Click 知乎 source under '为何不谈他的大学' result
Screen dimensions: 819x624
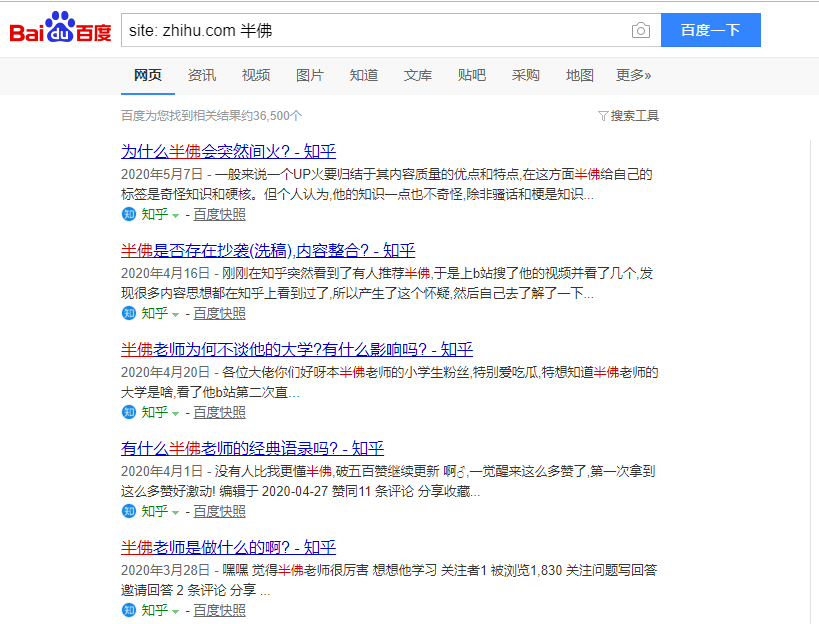pos(155,412)
